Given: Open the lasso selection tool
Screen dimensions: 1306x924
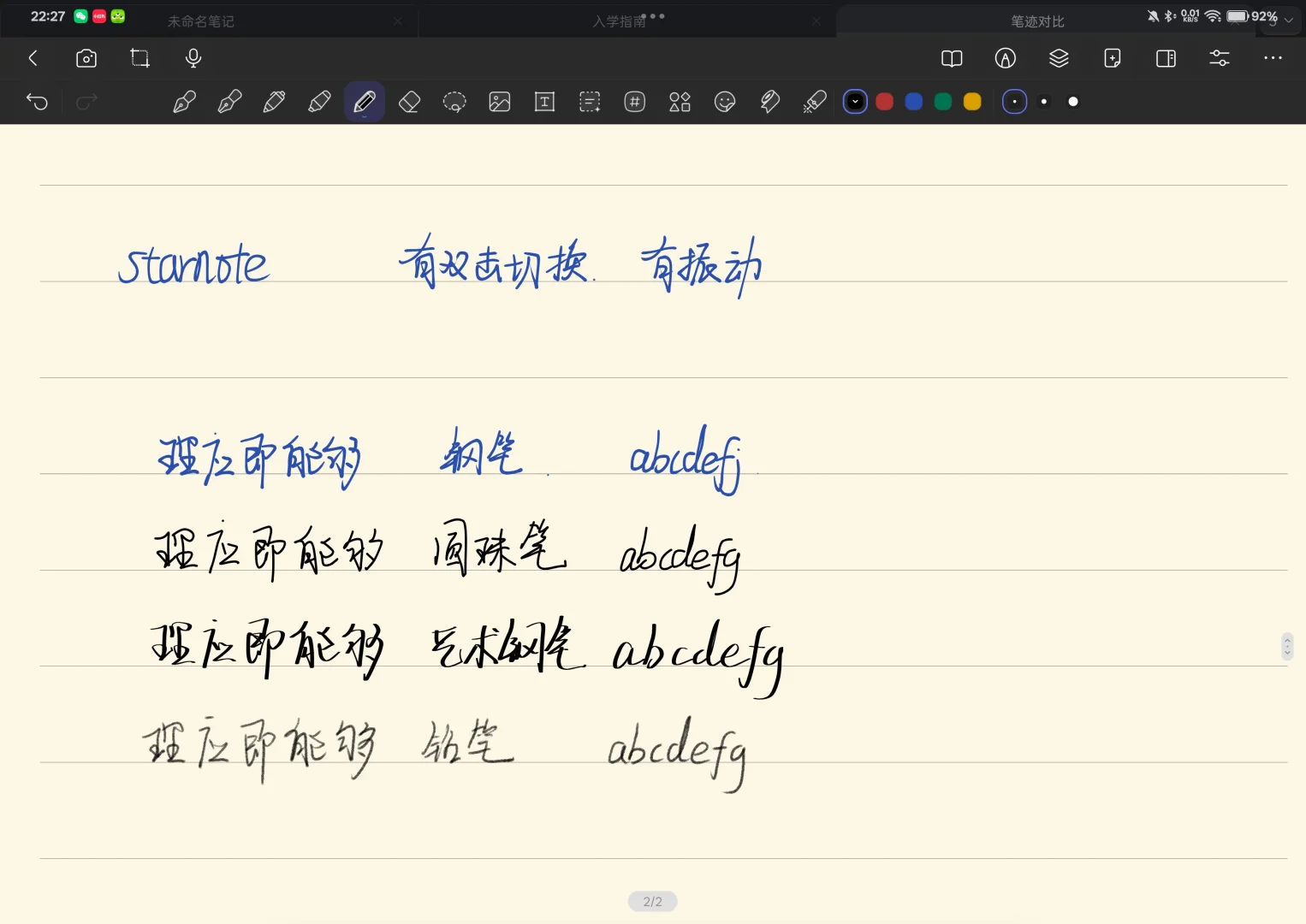Looking at the screenshot, I should coord(454,102).
